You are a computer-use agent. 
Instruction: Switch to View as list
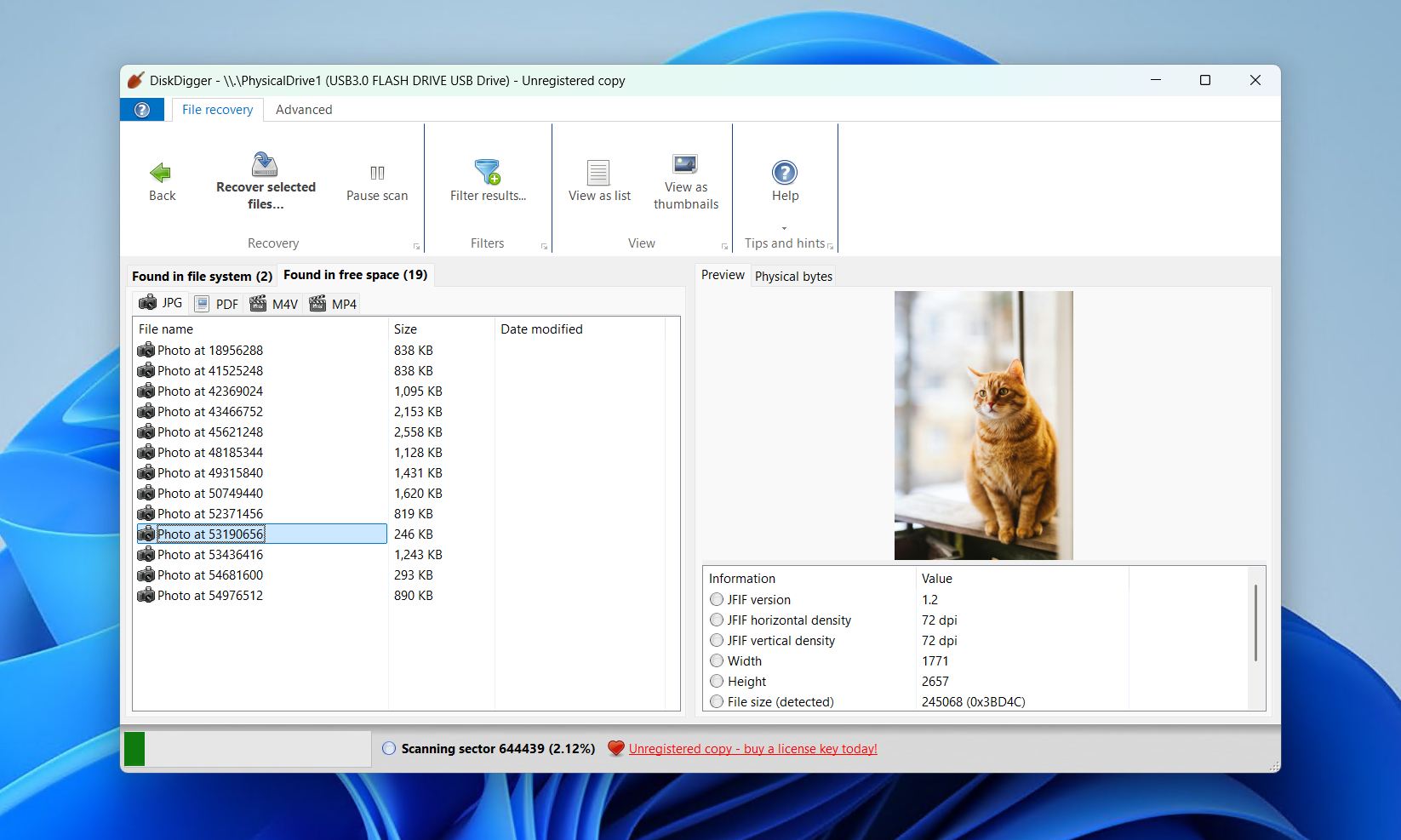598,179
